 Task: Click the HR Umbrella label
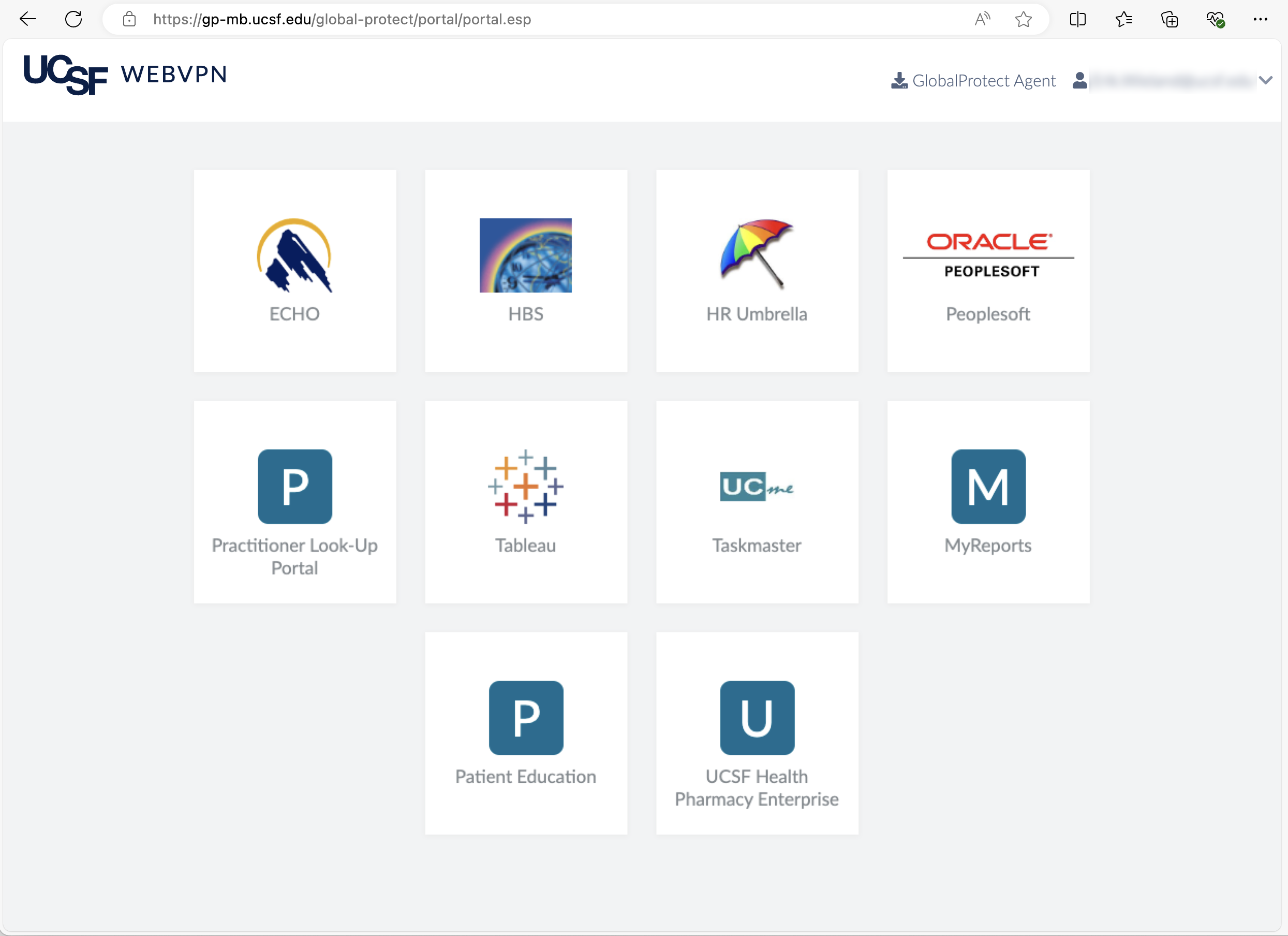(x=757, y=314)
